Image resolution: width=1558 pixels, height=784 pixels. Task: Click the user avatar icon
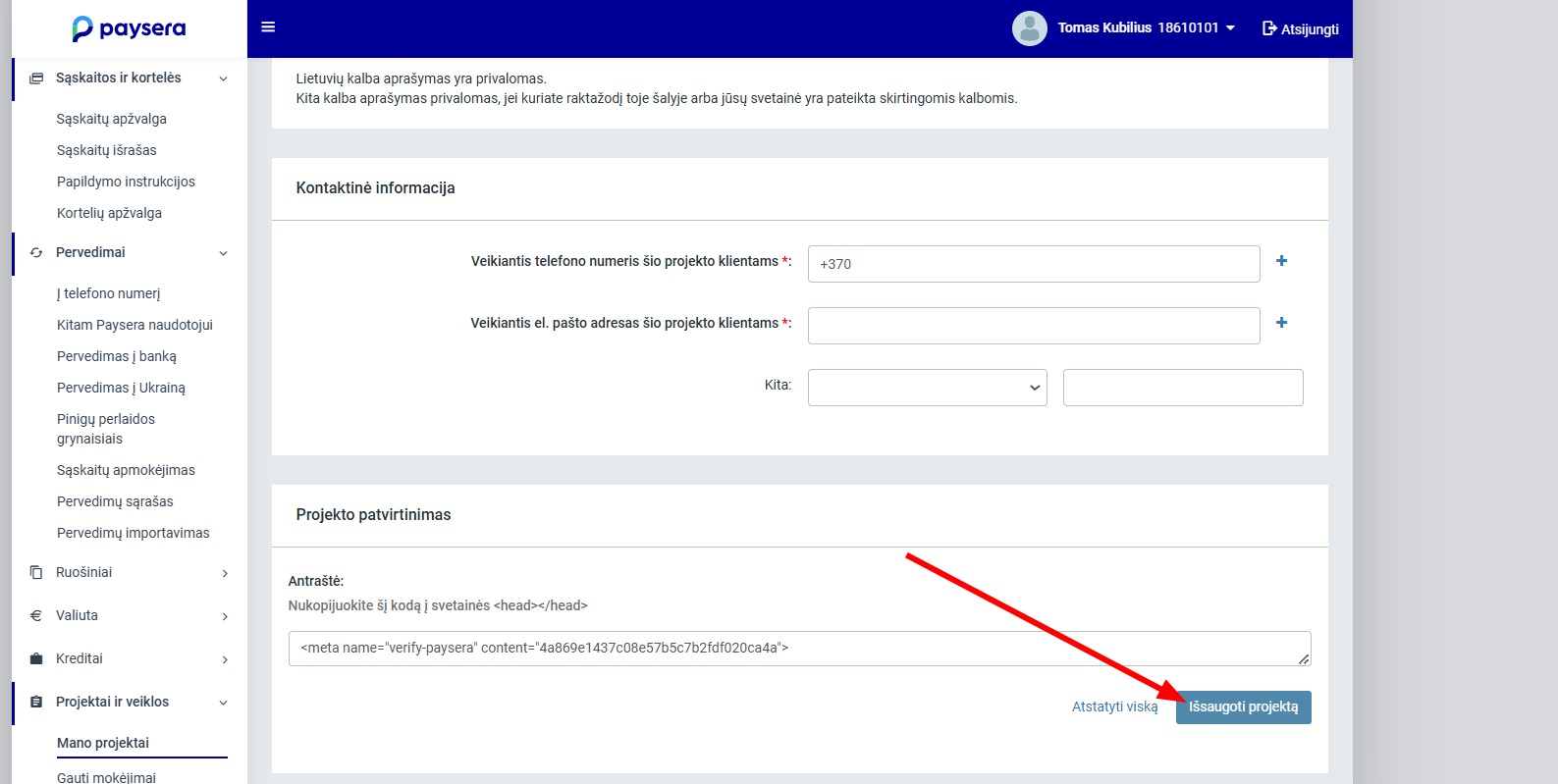[x=1029, y=28]
